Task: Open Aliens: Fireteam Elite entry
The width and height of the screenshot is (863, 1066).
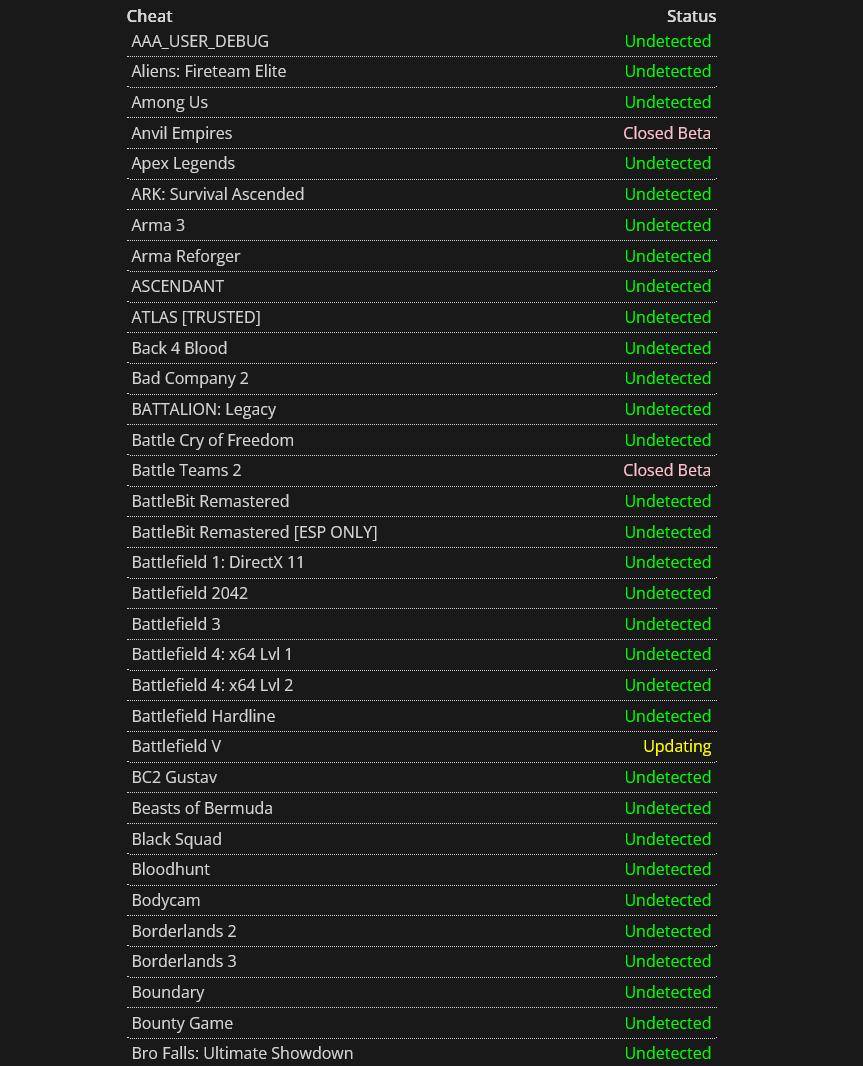Action: pyautogui.click(x=208, y=71)
